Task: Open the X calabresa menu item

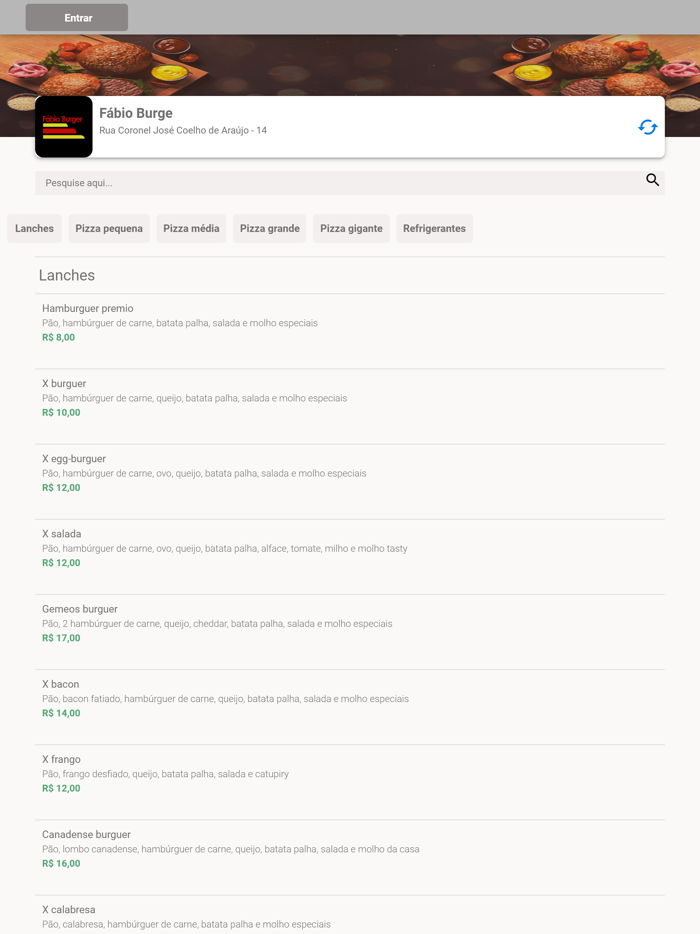Action: pos(350,915)
